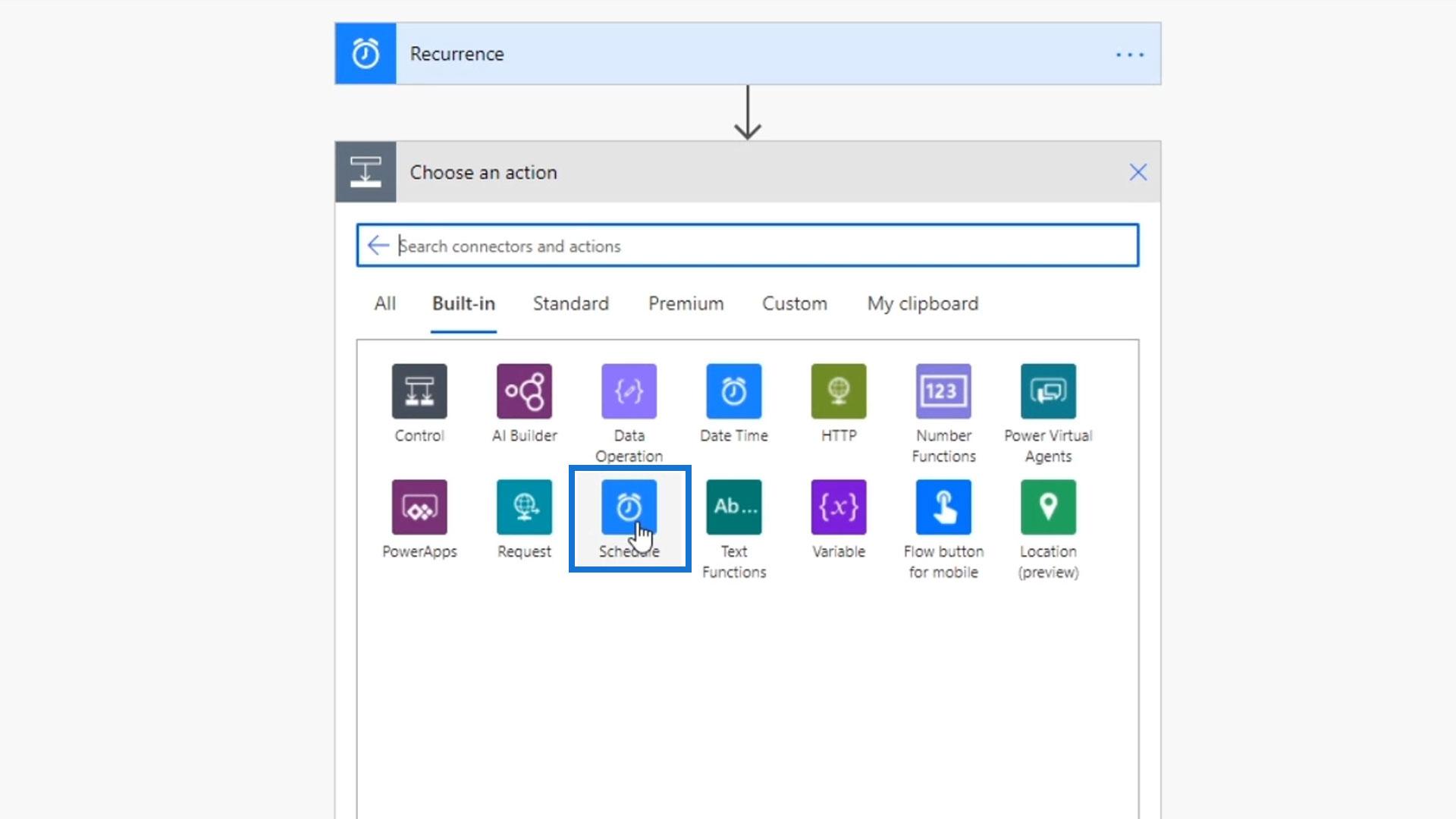Click the back arrow in search box
The height and width of the screenshot is (819, 1456).
tap(378, 245)
